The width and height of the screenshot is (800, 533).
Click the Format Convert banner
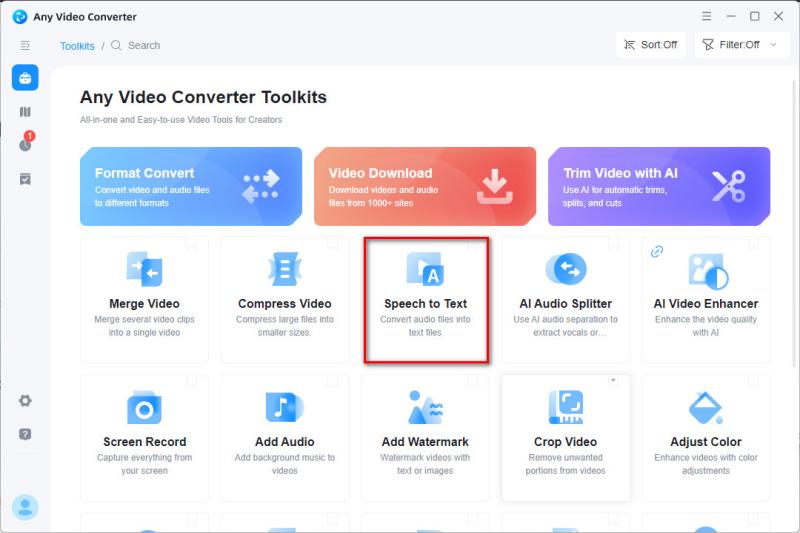[x=191, y=187]
